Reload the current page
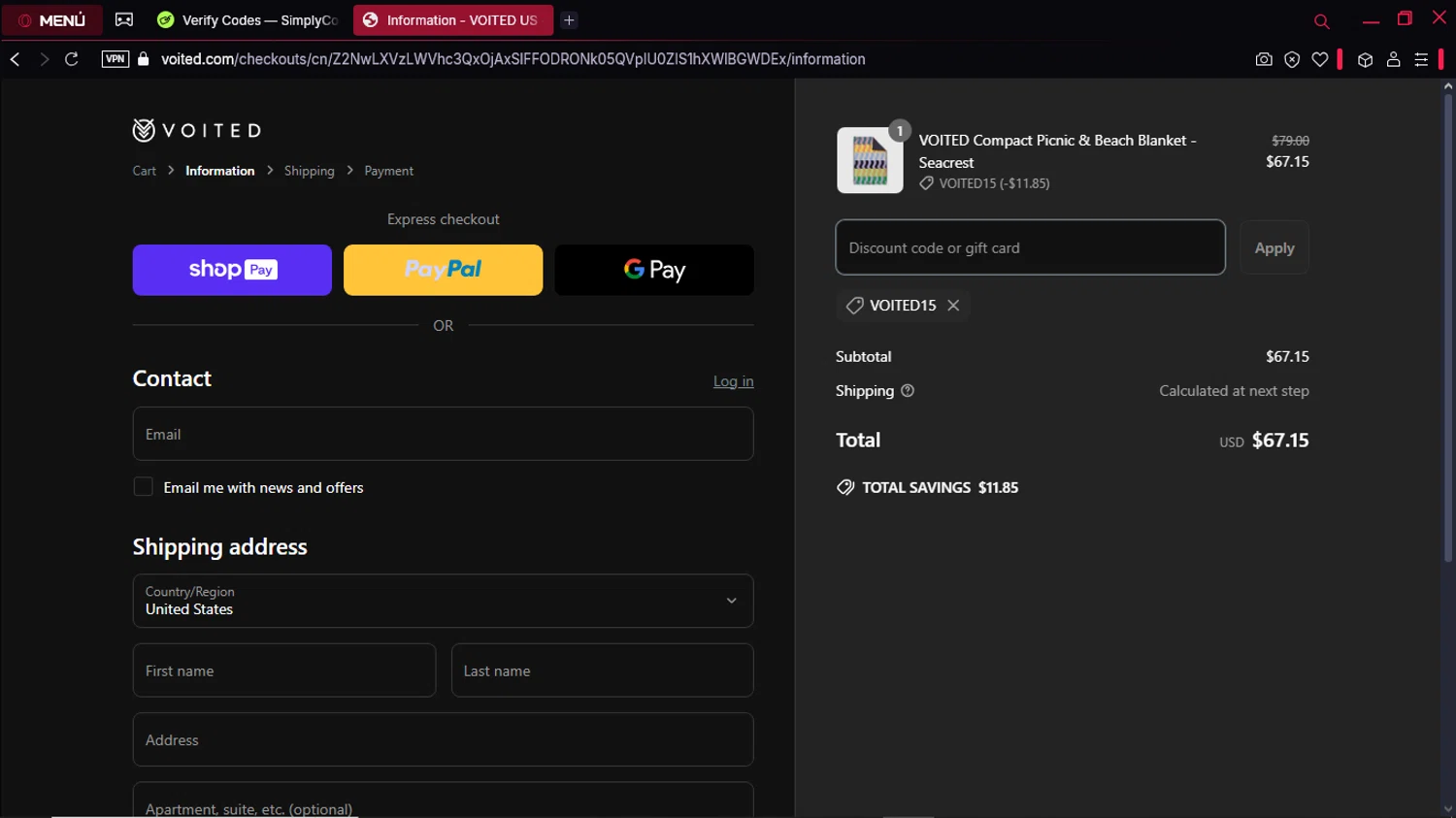 click(x=72, y=59)
